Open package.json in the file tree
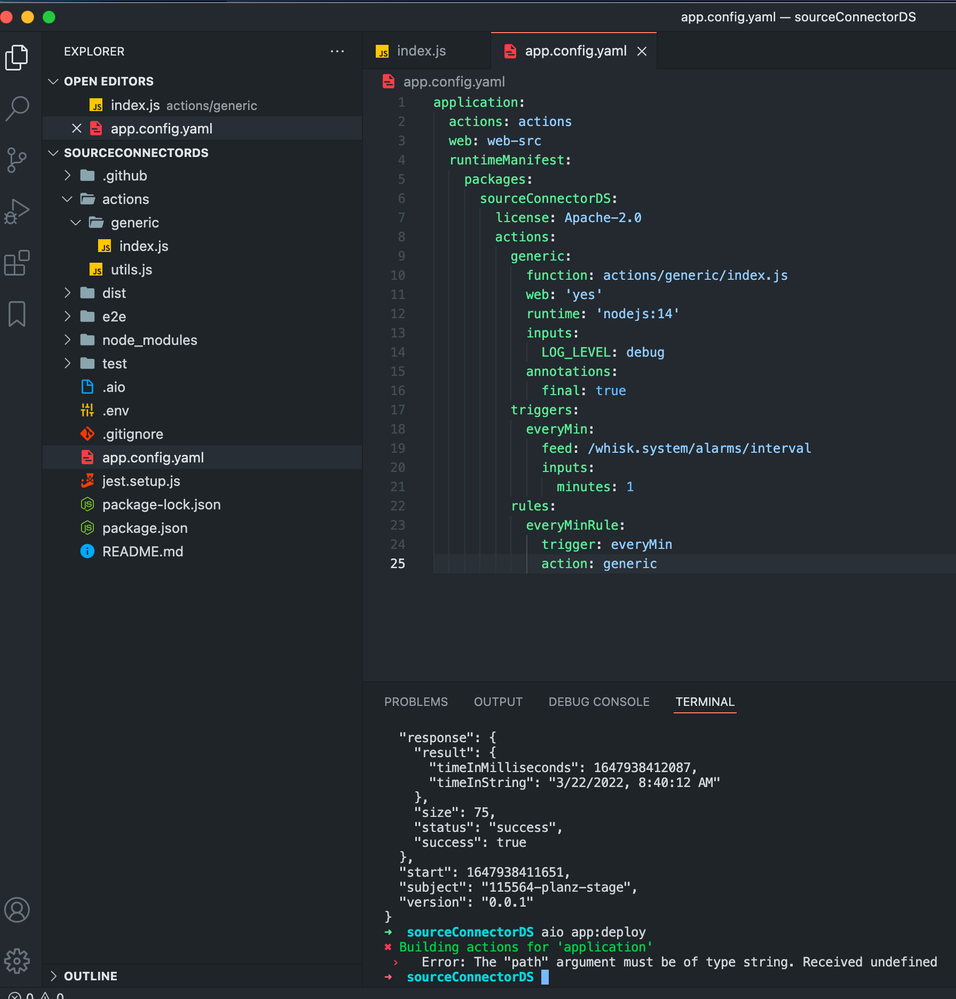The height and width of the screenshot is (999, 956). coord(144,528)
